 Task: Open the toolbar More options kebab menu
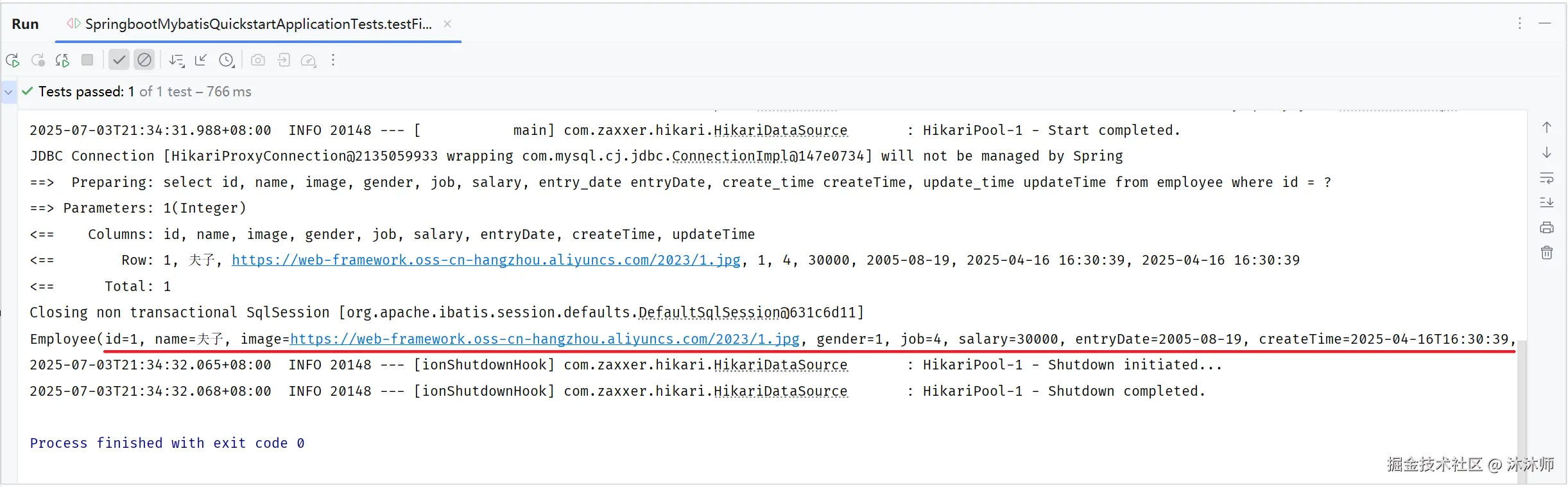[333, 60]
